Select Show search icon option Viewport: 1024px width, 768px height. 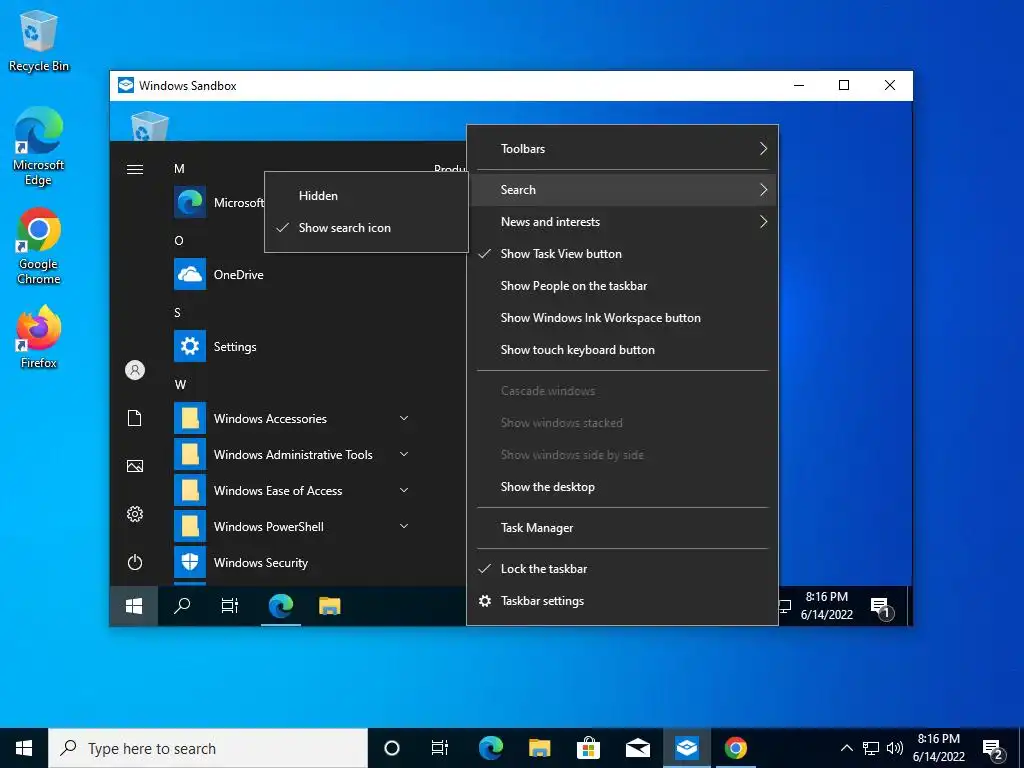click(x=366, y=227)
